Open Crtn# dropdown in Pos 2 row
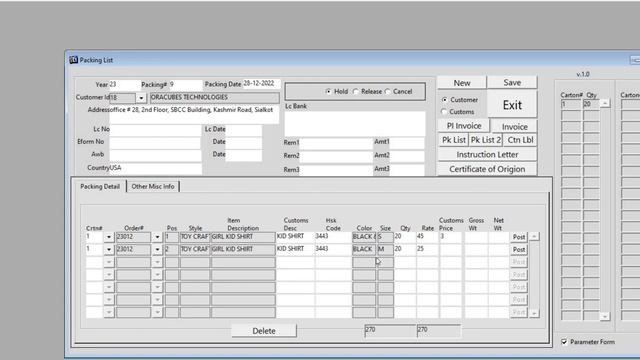Image resolution: width=640 pixels, height=360 pixels. pyautogui.click(x=109, y=249)
